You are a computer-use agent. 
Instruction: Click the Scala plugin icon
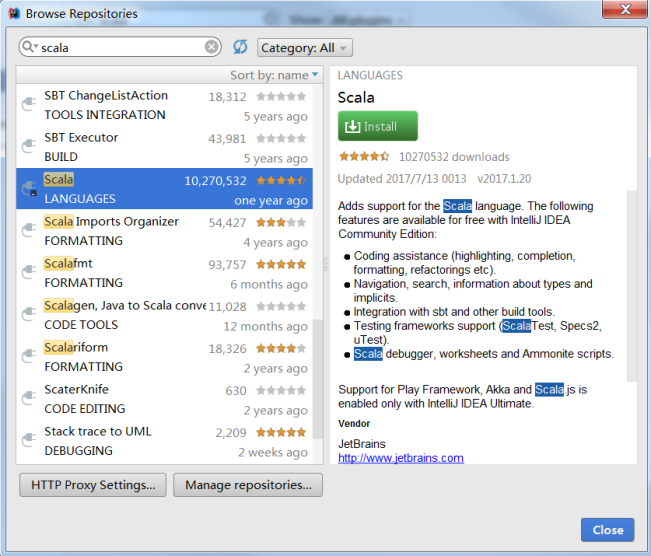pyautogui.click(x=29, y=189)
